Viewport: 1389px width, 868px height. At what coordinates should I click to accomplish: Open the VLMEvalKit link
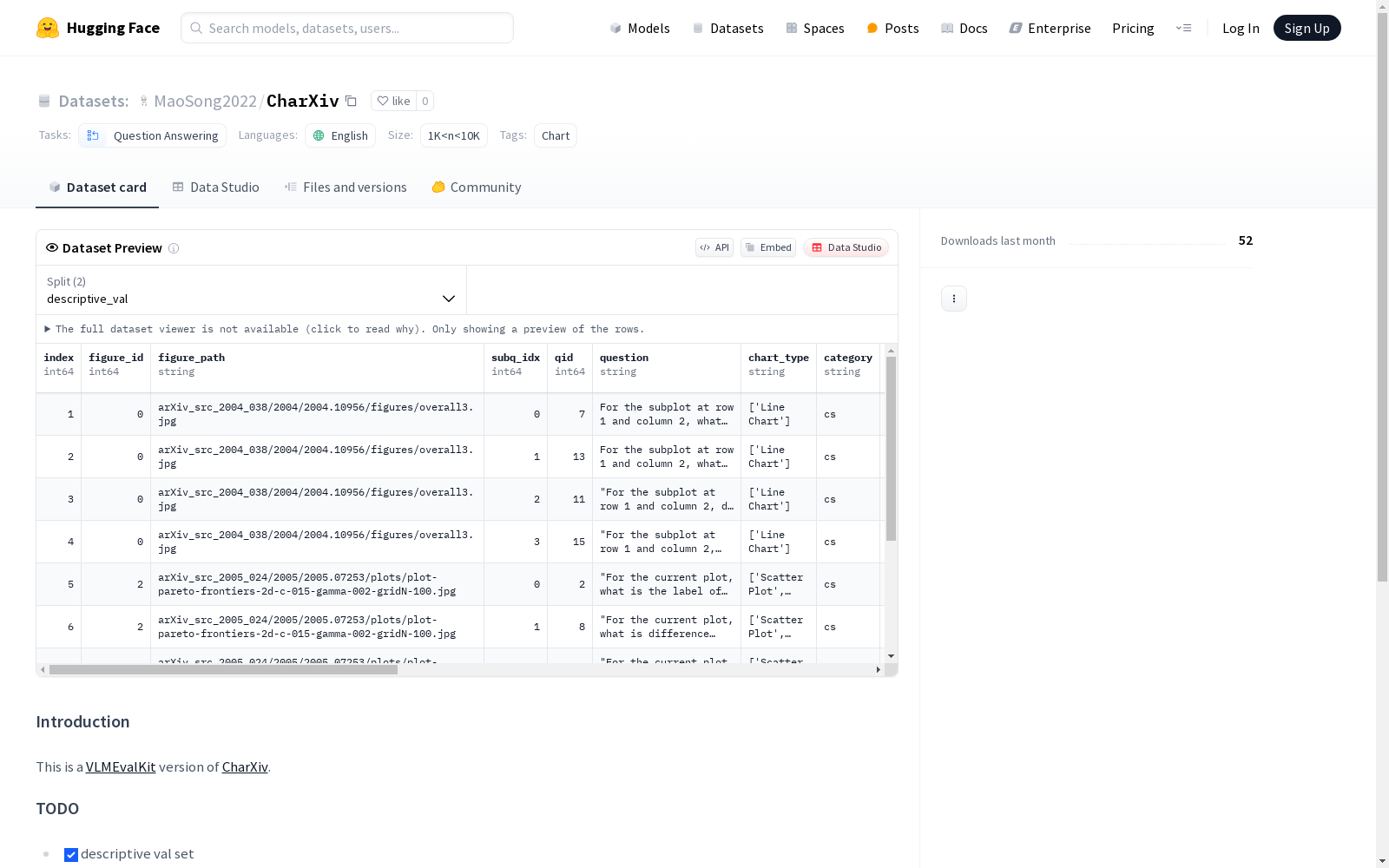121,767
